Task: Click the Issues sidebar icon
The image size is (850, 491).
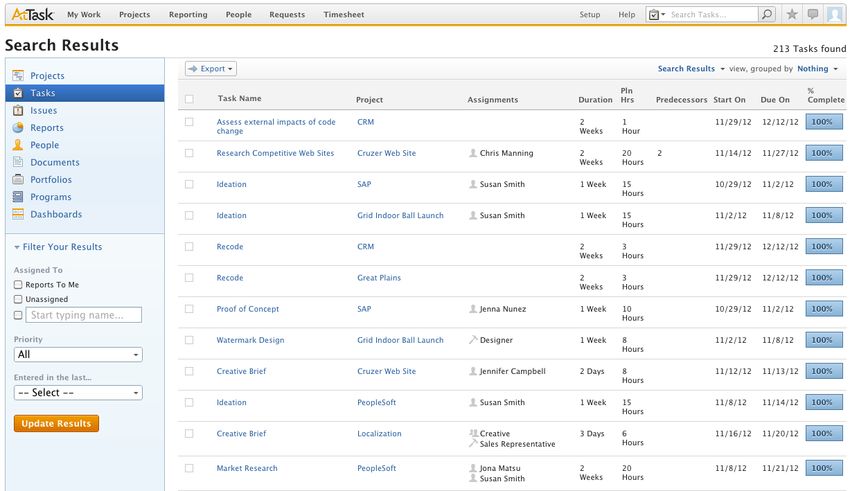Action: [18, 110]
